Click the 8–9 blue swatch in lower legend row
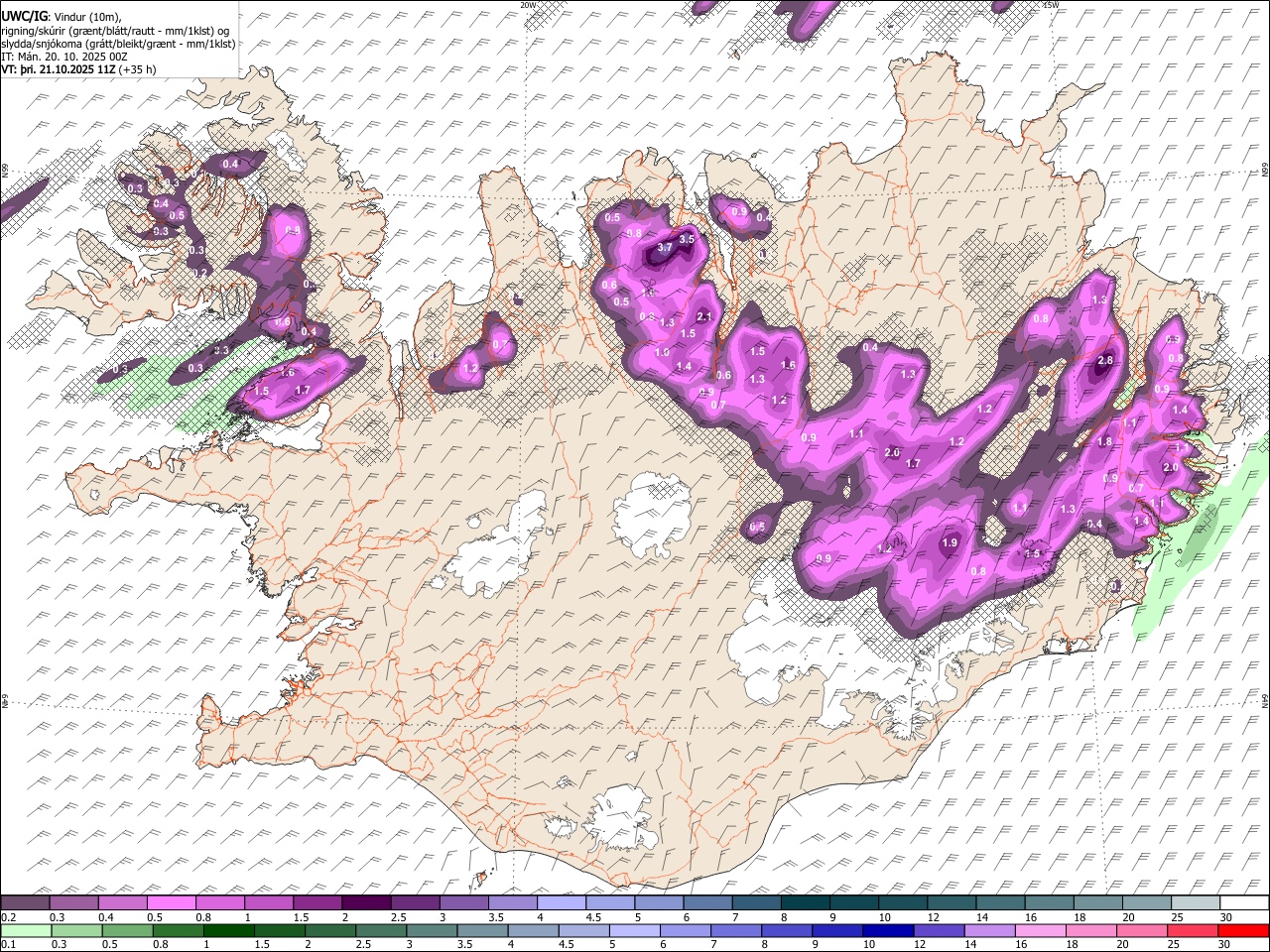Screen dimensions: 1270x952 pos(785,930)
